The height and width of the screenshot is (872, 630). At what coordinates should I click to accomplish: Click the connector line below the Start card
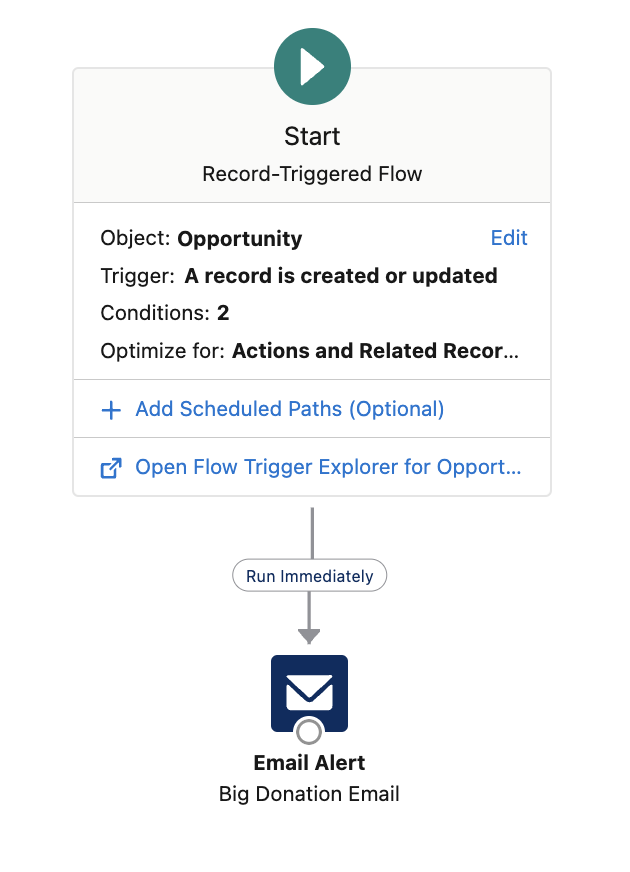[312, 528]
